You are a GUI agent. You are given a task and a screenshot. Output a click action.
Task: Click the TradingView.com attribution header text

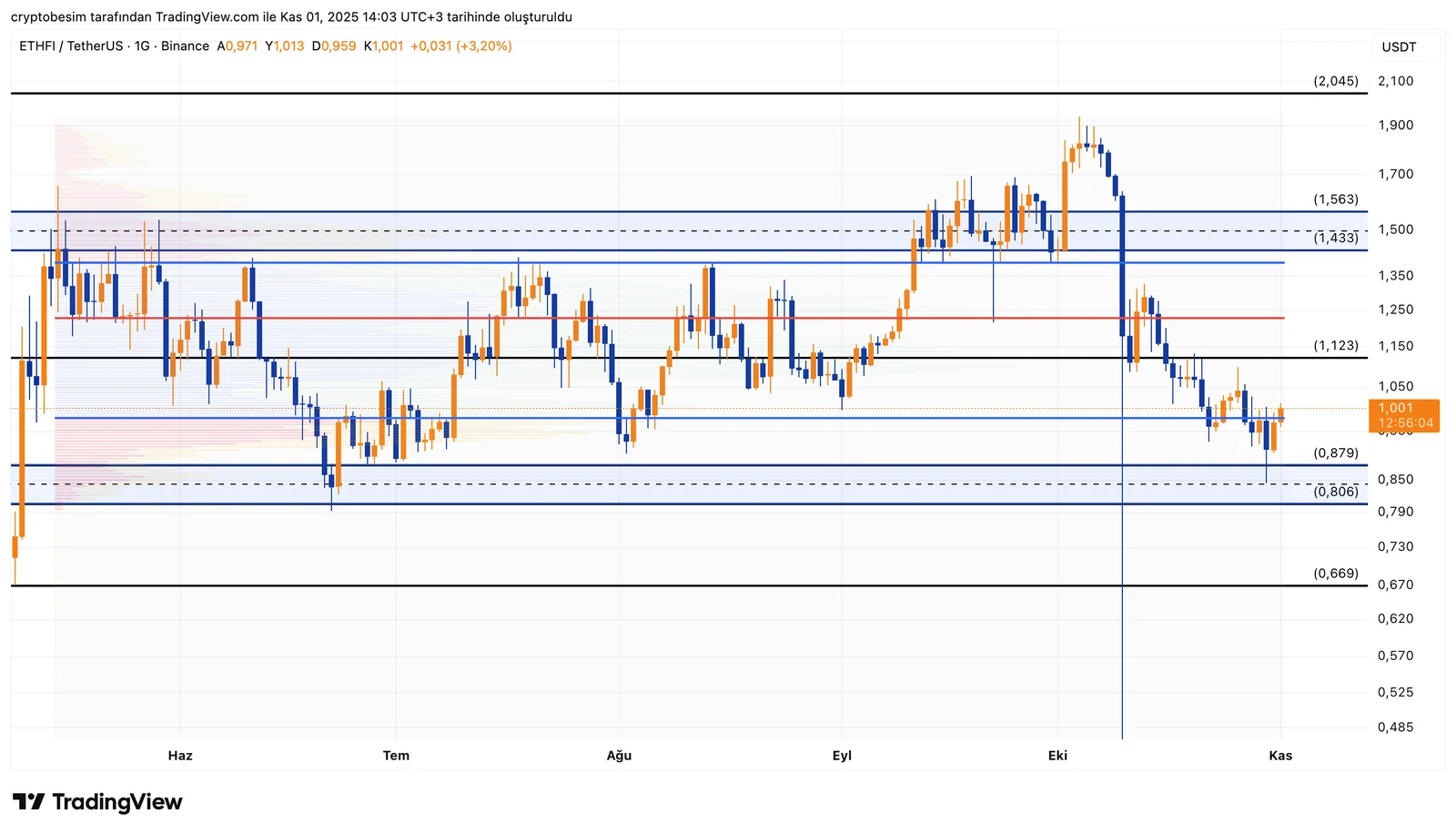coord(291,17)
